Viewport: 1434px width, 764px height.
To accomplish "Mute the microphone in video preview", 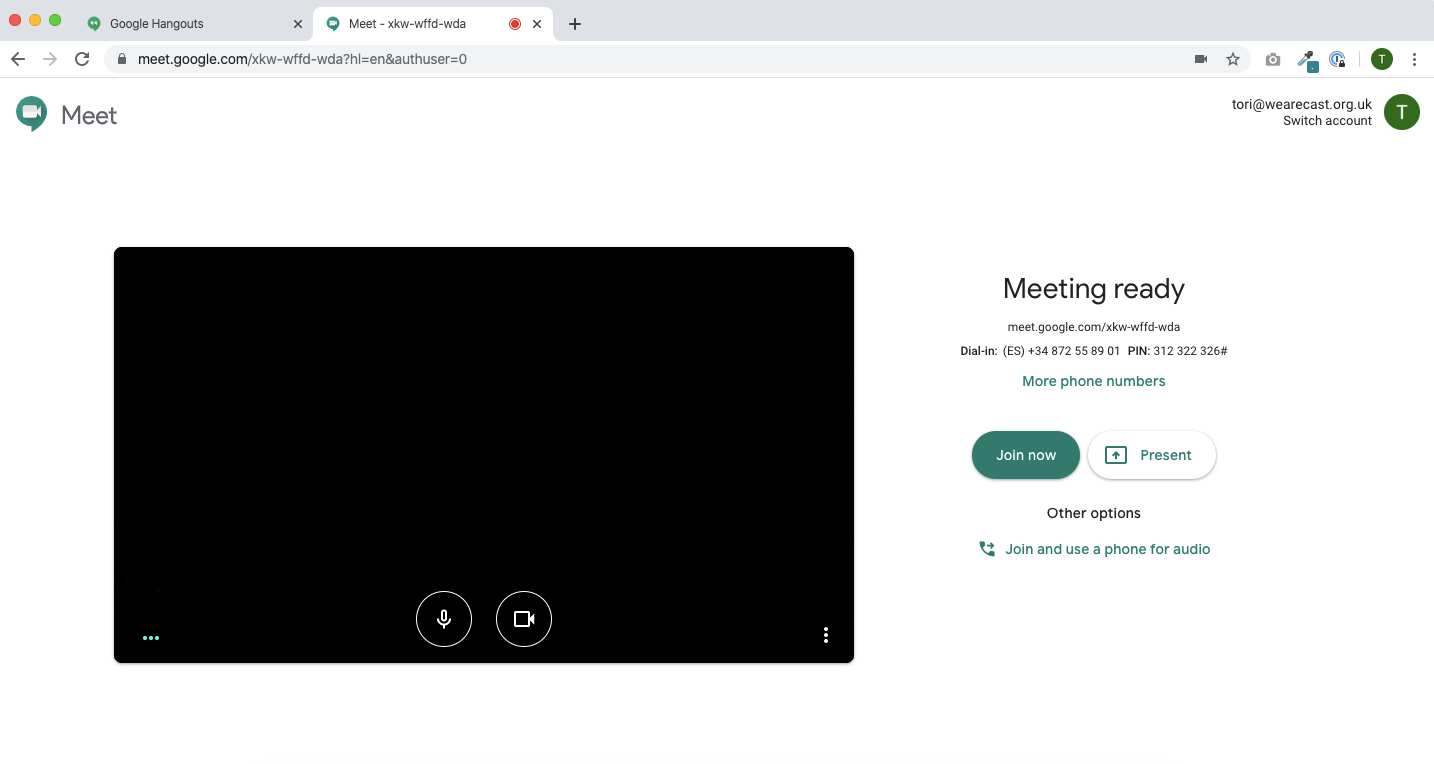I will point(444,619).
